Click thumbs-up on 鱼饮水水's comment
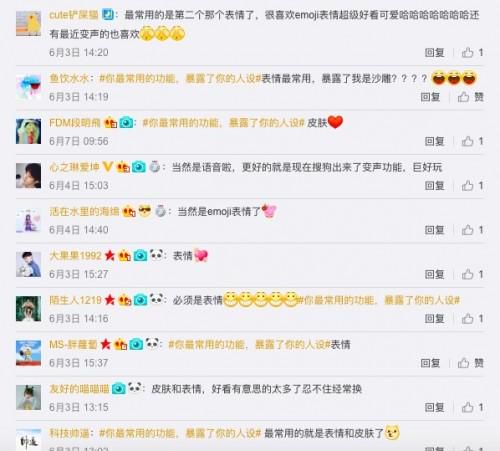The height and width of the screenshot is (451, 500). 464,97
